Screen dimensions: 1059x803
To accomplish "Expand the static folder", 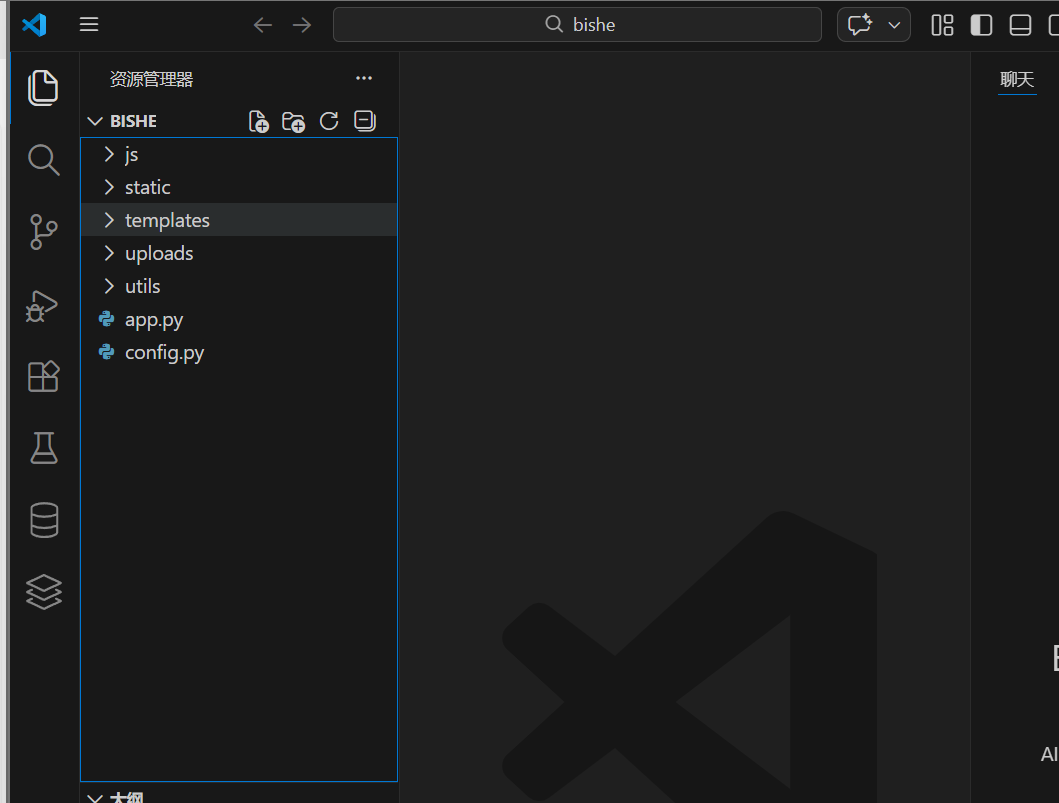I will [x=238, y=187].
